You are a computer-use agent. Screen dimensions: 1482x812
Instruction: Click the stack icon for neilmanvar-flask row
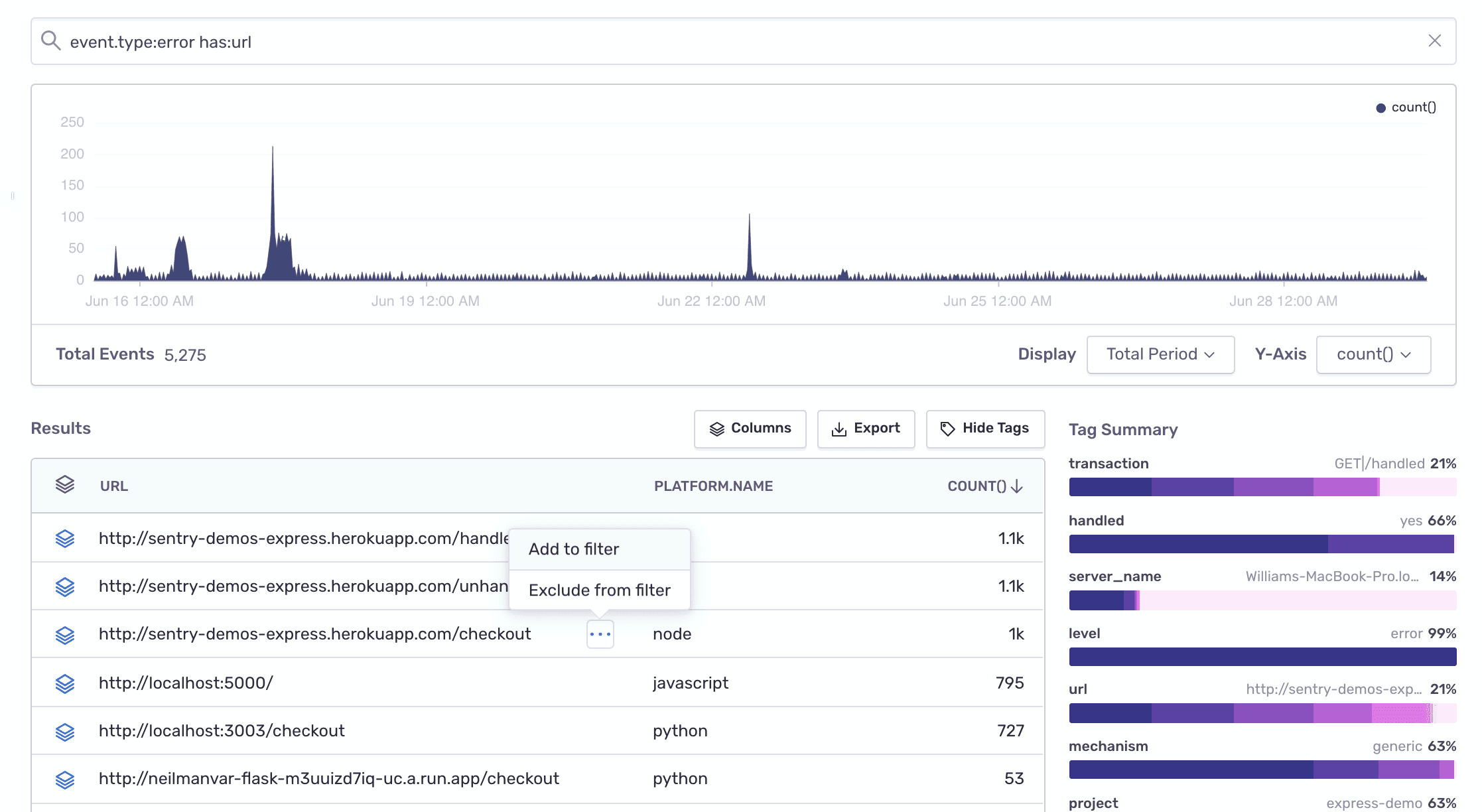(x=65, y=779)
